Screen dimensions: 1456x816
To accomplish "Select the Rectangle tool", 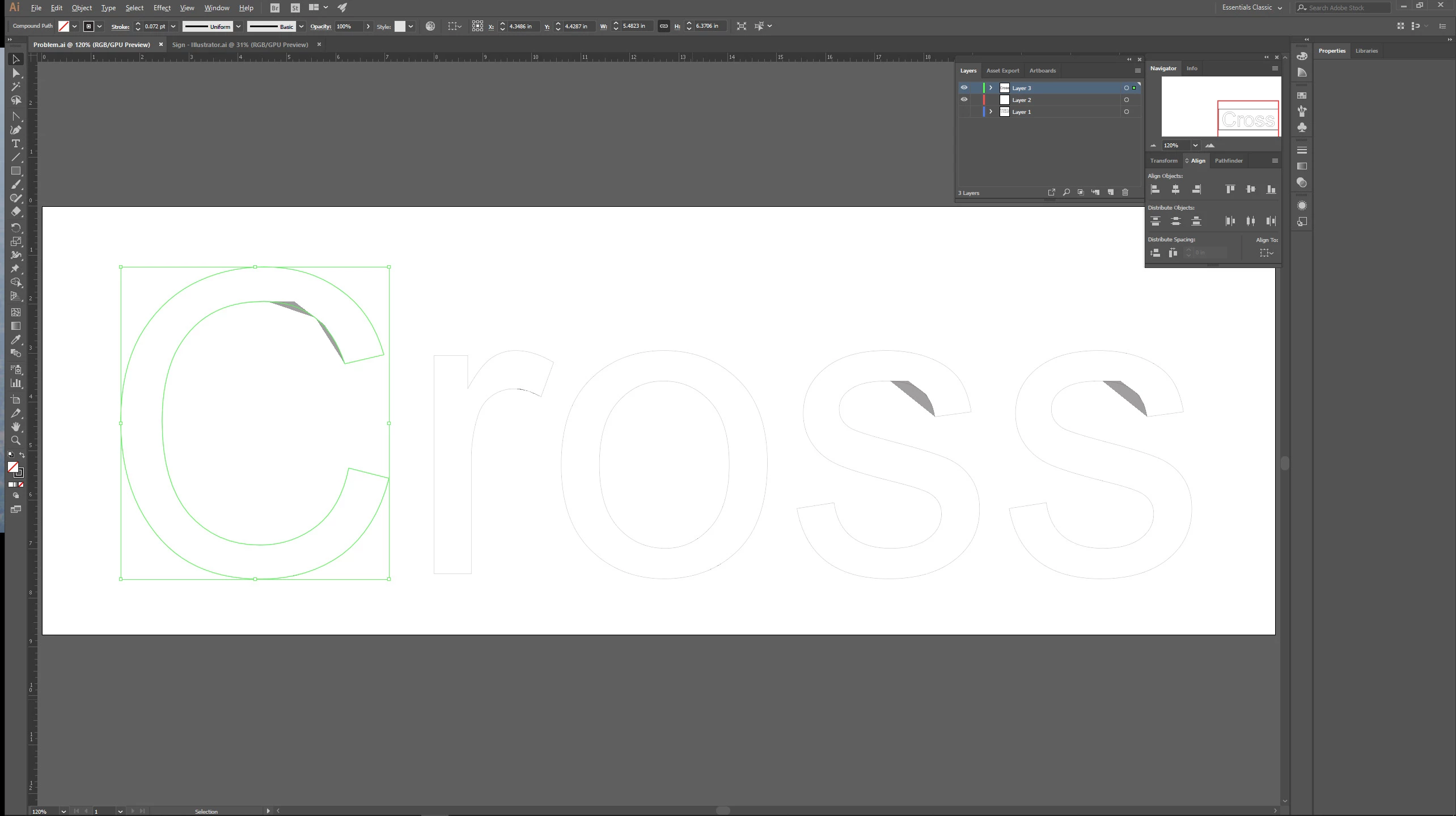I will tap(16, 171).
